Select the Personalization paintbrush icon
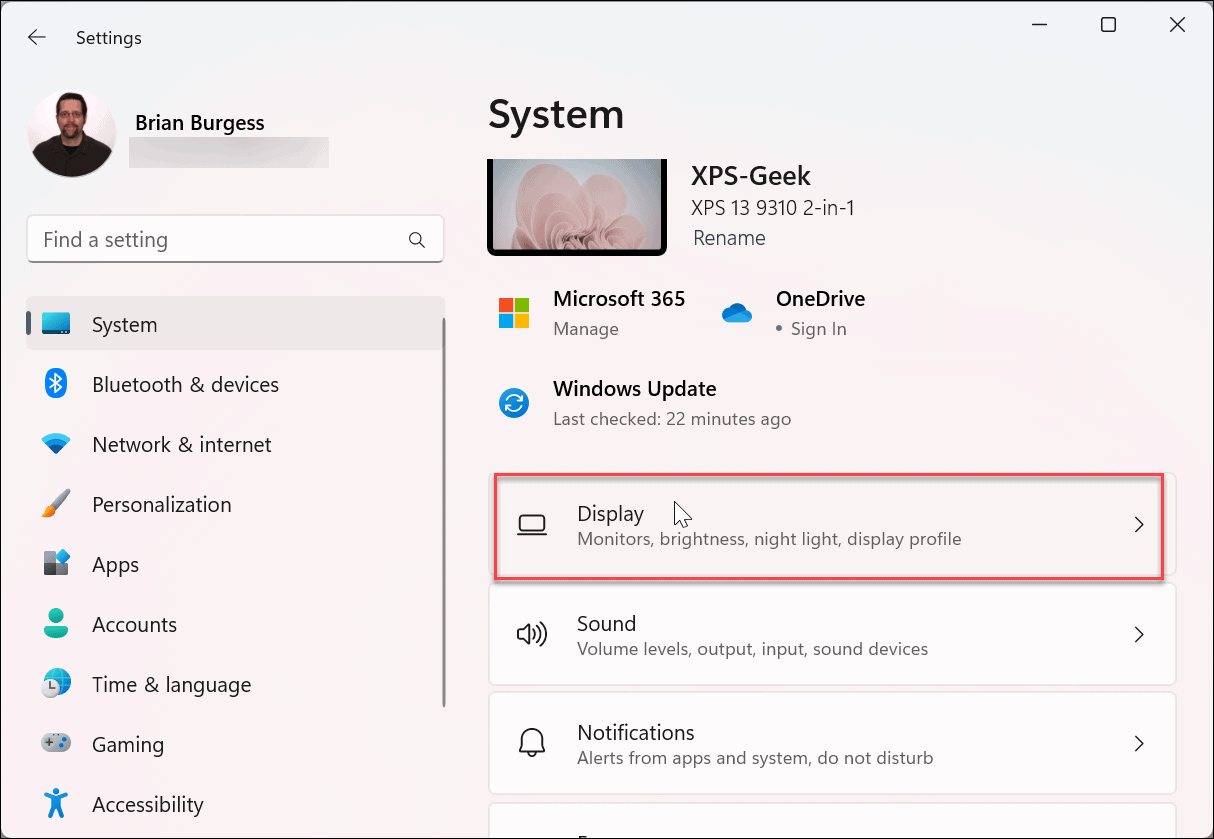 click(x=56, y=503)
